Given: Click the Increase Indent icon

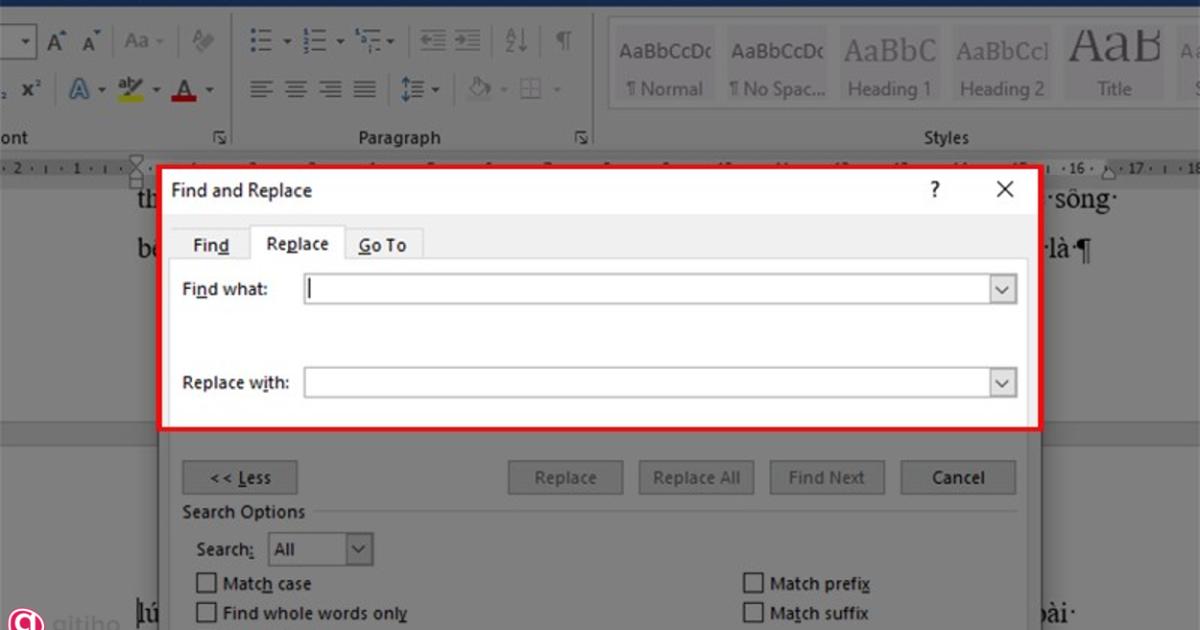Looking at the screenshot, I should (x=468, y=41).
